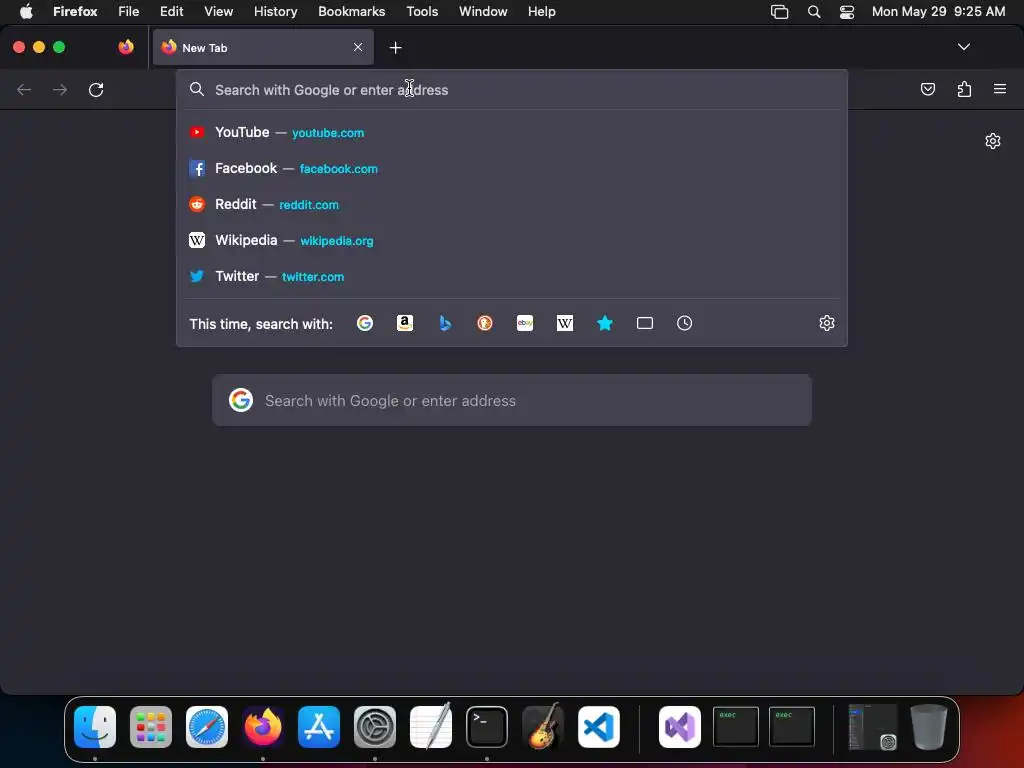Click the new tab page Google search box
Screen dimensions: 1024x768
point(512,400)
